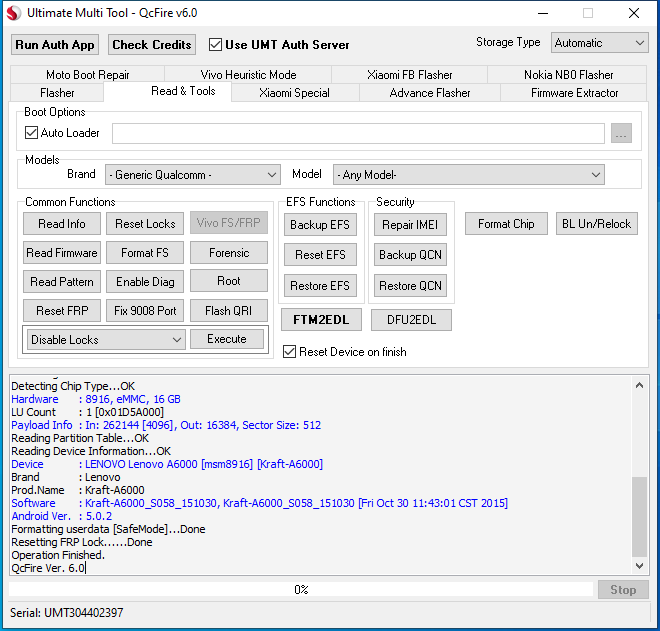Open the Model dropdown
Viewport: 660px width, 631px height.
[x=468, y=175]
